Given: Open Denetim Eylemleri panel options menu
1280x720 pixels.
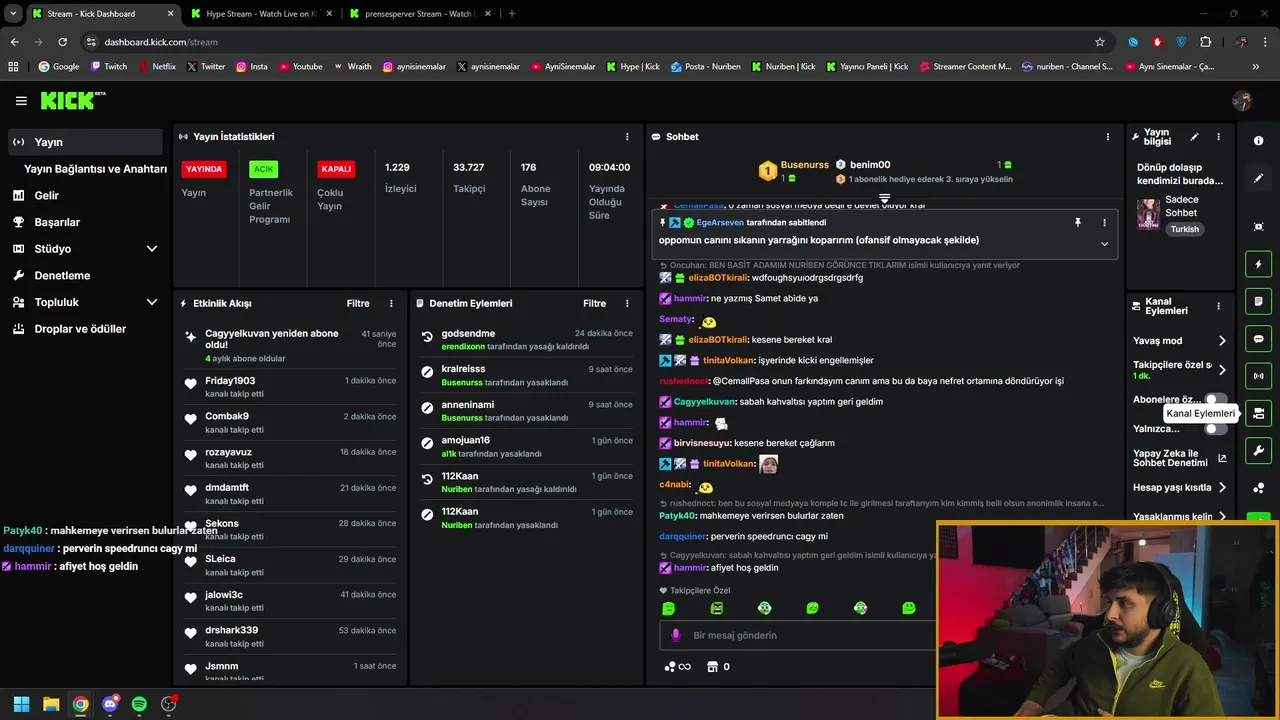Looking at the screenshot, I should (x=627, y=303).
